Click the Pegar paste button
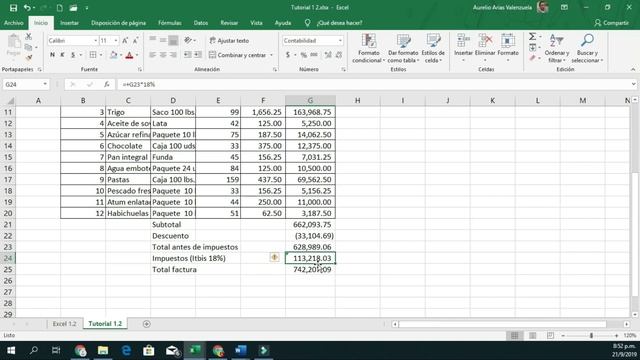Viewport: 640px width, 360px height. coord(13,46)
